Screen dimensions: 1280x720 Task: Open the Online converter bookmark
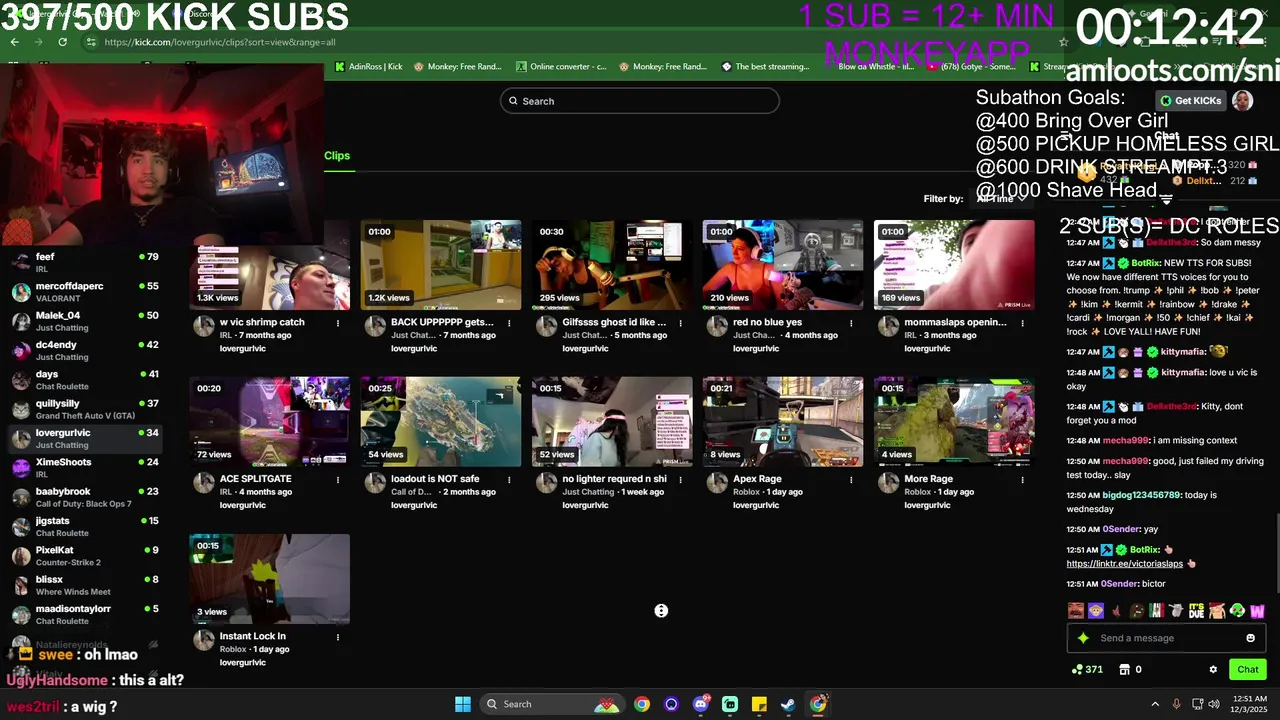[x=561, y=67]
